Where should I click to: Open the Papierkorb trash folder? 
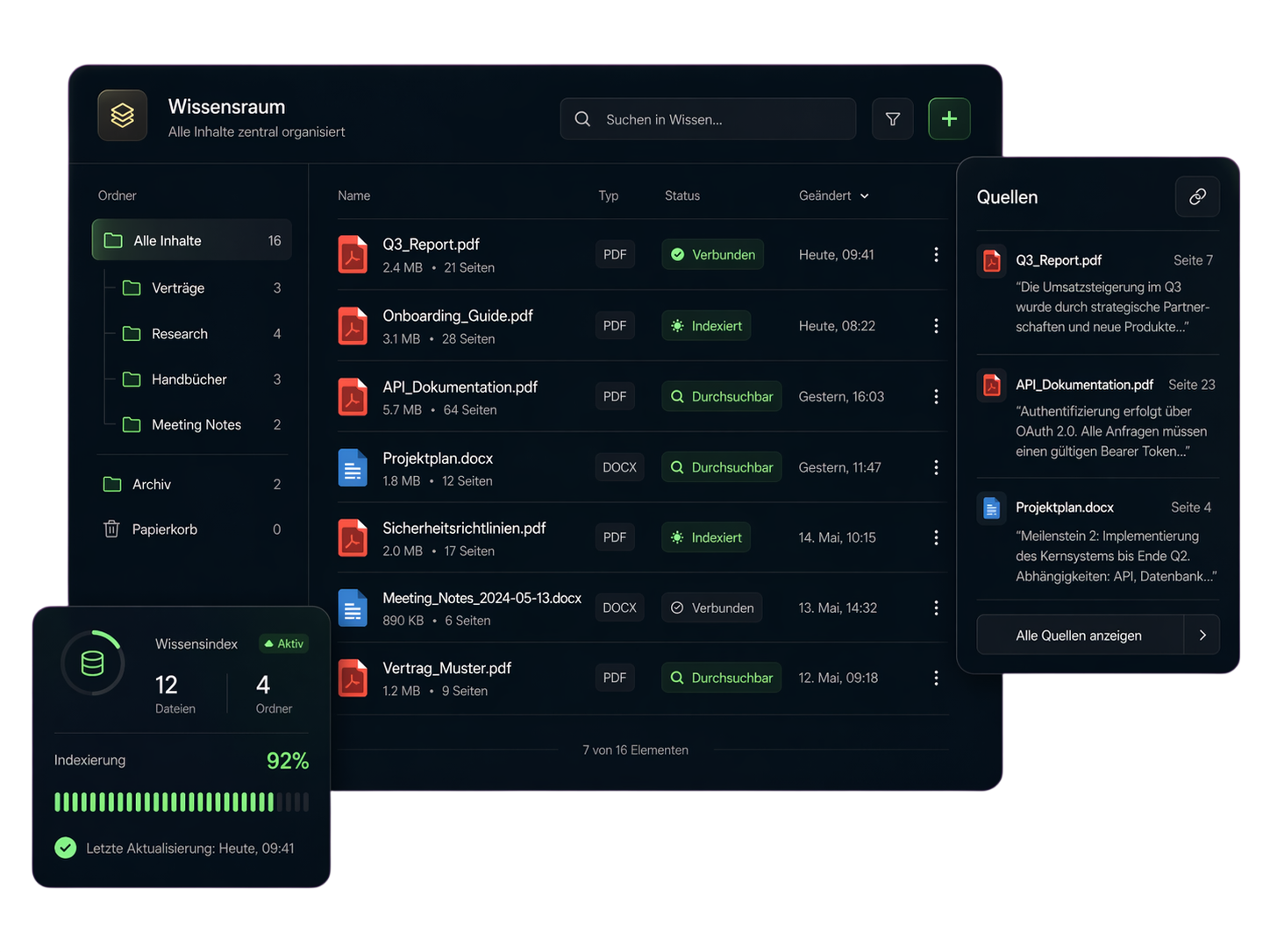[164, 529]
